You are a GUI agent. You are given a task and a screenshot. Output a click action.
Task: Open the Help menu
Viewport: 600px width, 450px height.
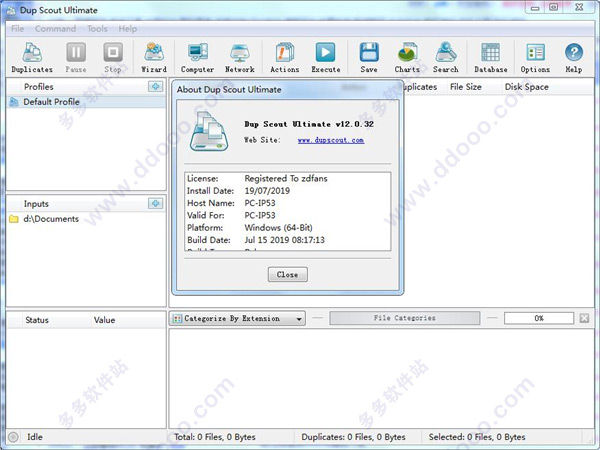click(x=127, y=29)
